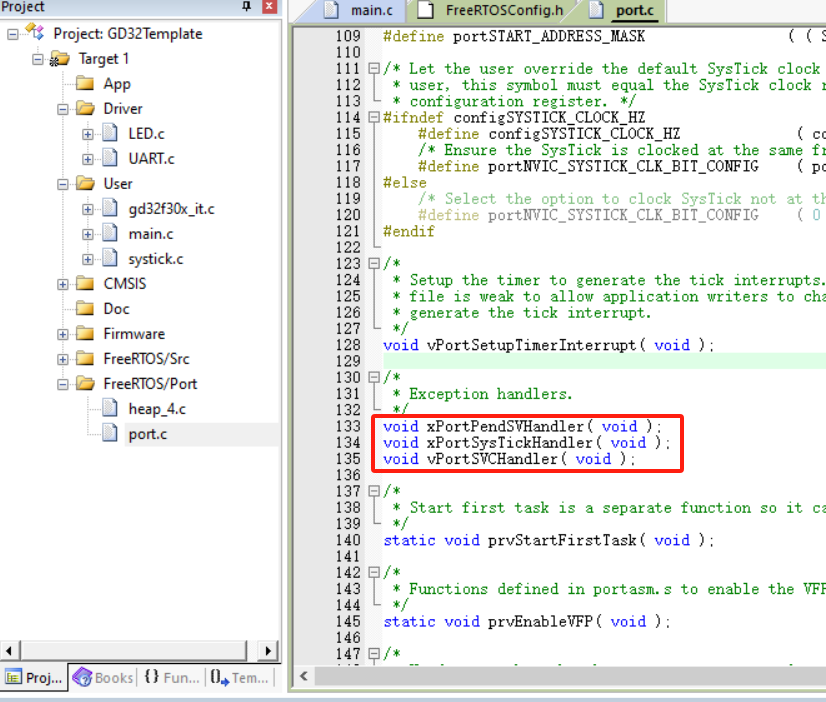
Task: Expand main.c node in the project tree
Action: point(87,234)
